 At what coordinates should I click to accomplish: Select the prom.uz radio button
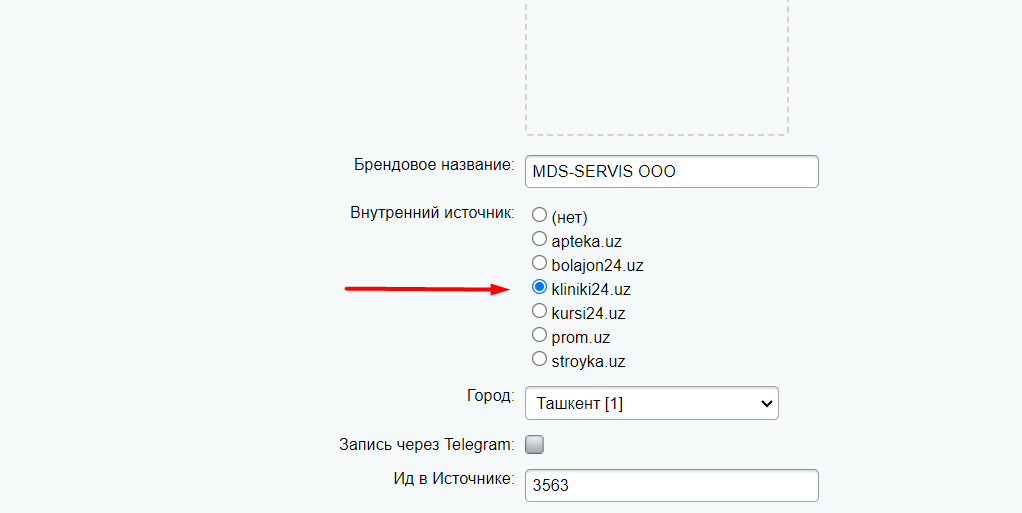pyautogui.click(x=540, y=335)
